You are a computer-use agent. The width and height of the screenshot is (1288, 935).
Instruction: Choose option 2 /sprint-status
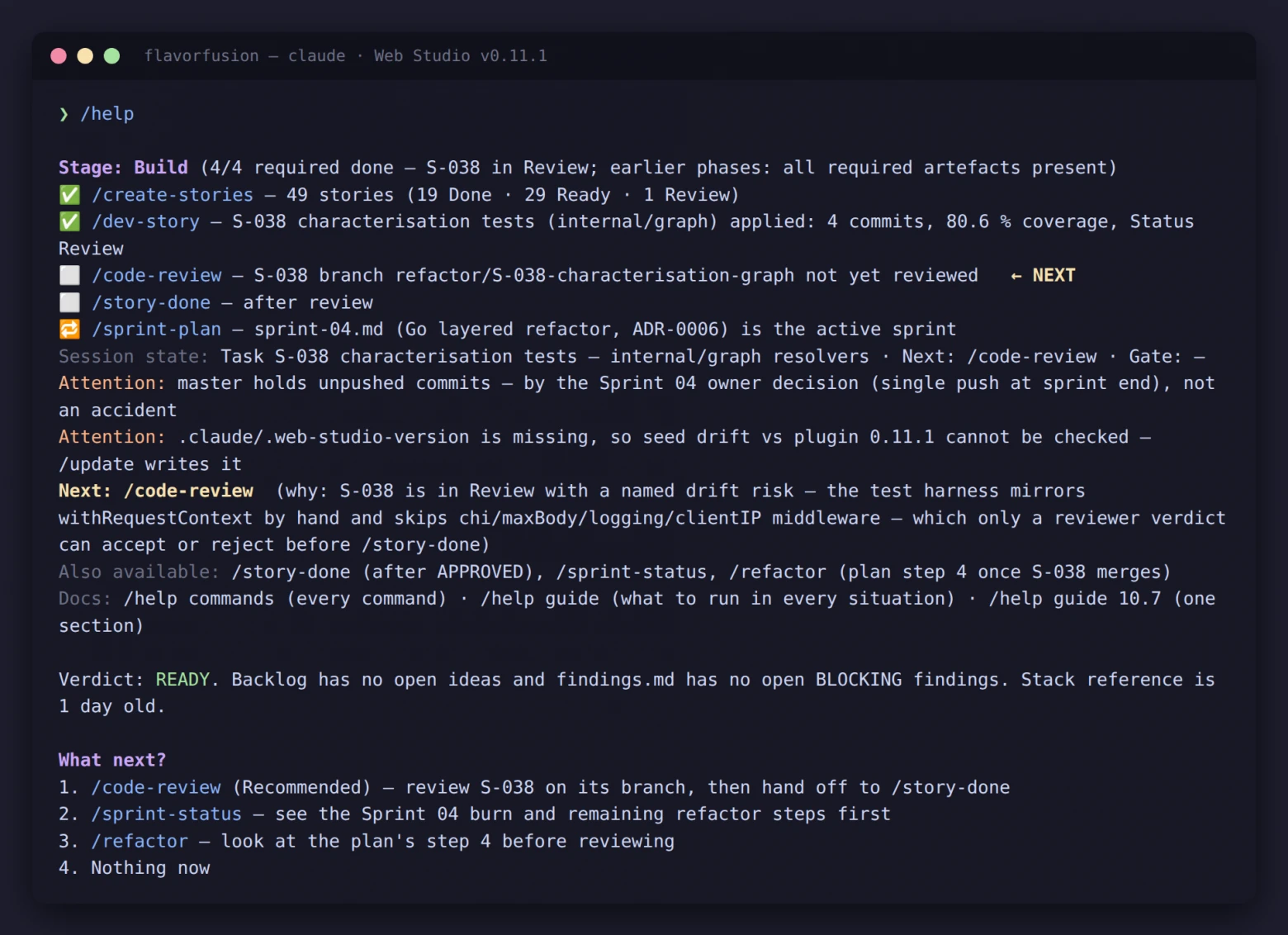(x=475, y=814)
